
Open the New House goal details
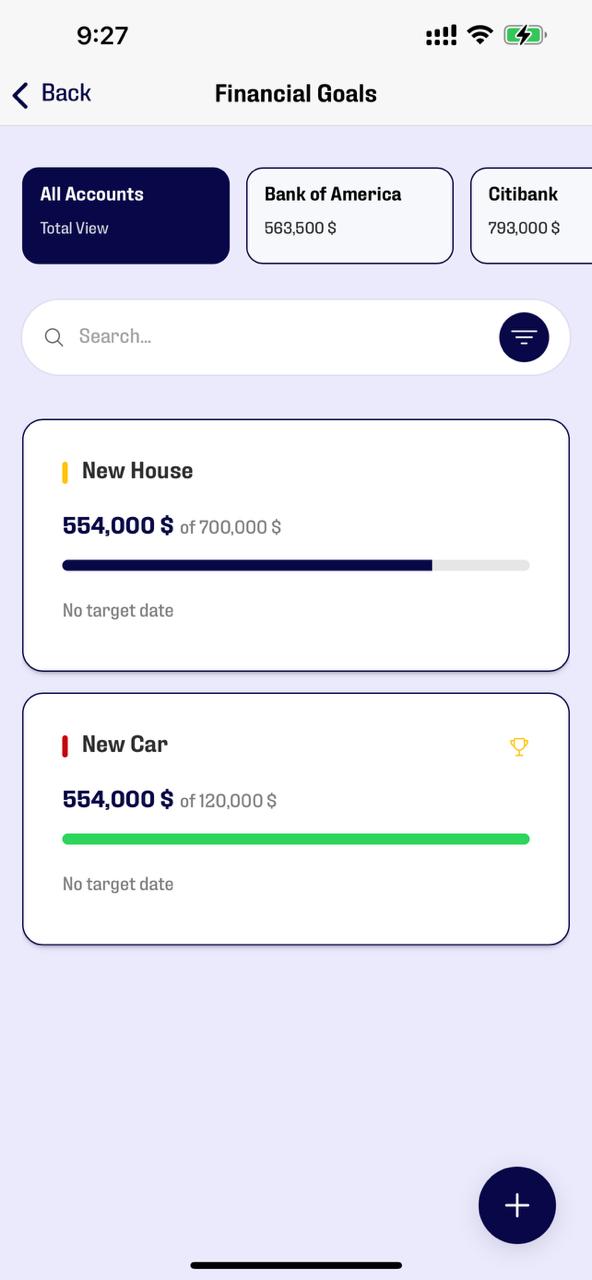296,545
